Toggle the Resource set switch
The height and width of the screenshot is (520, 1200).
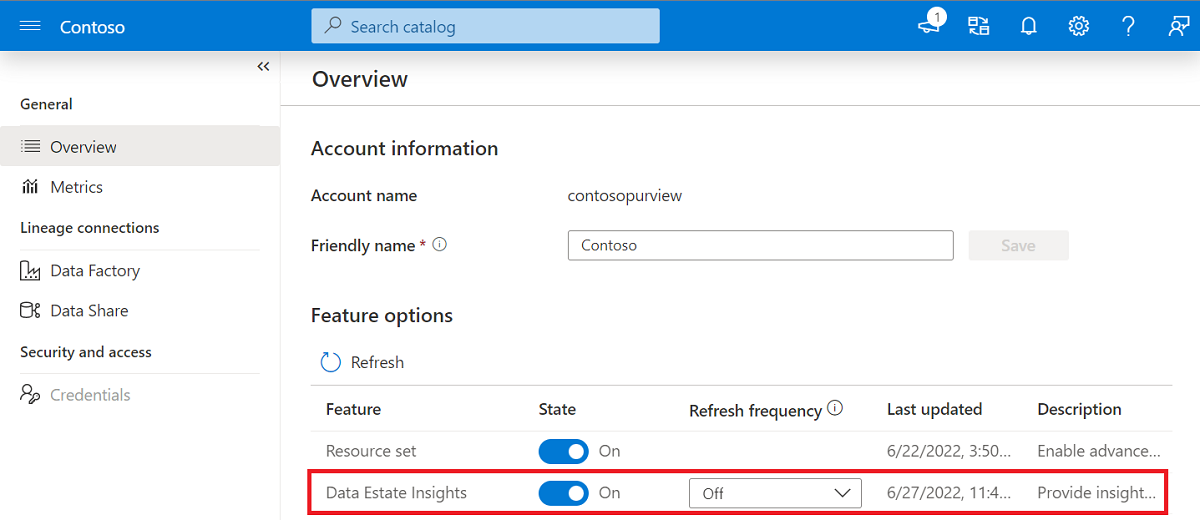coord(563,451)
